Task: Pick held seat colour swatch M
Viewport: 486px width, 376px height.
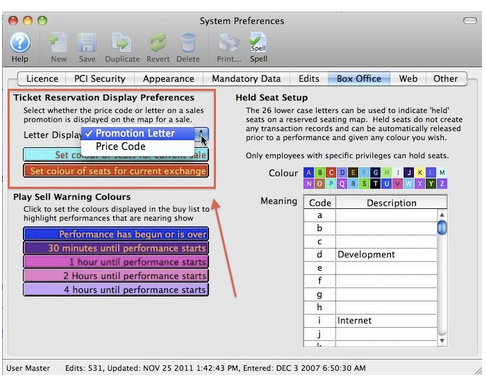Action: (x=442, y=172)
